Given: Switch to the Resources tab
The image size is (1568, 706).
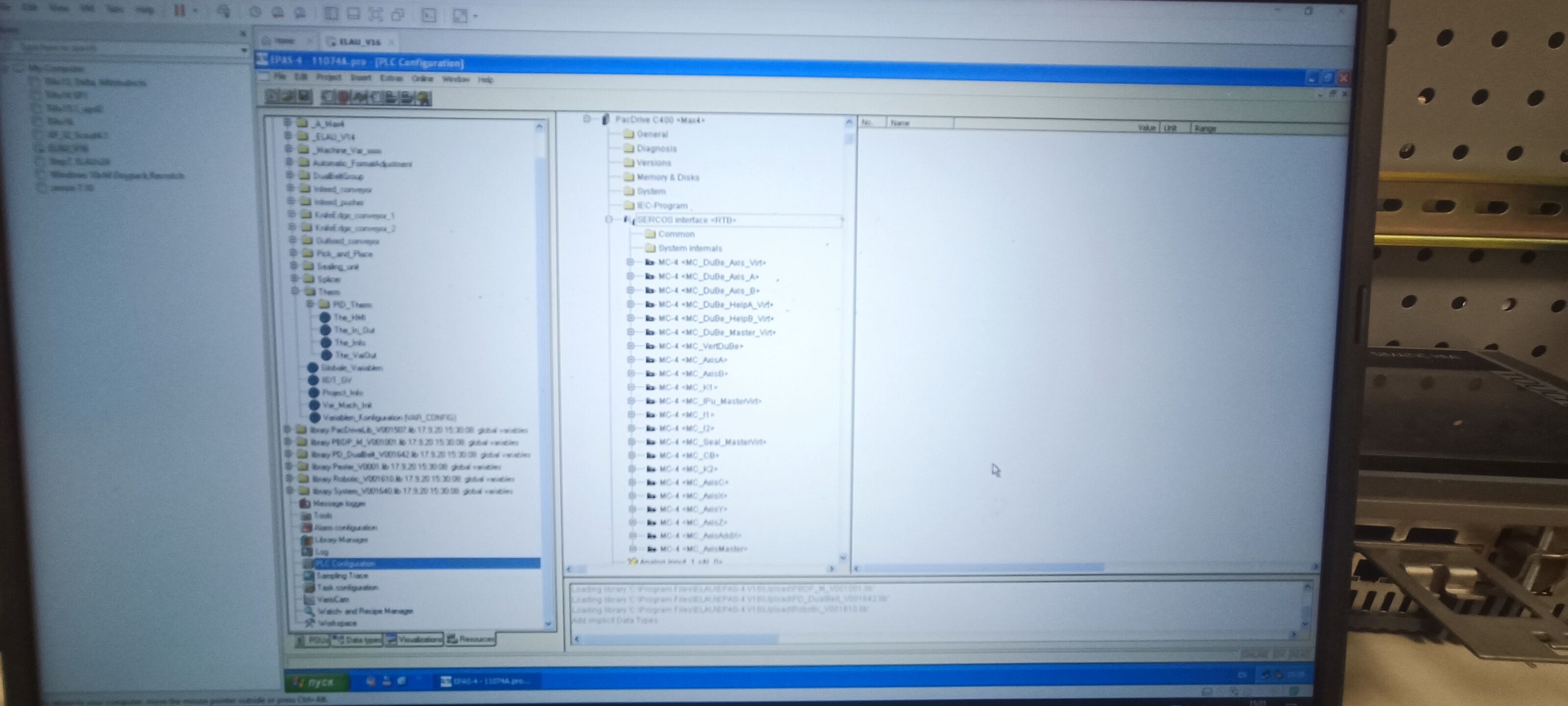Looking at the screenshot, I should click(x=470, y=639).
